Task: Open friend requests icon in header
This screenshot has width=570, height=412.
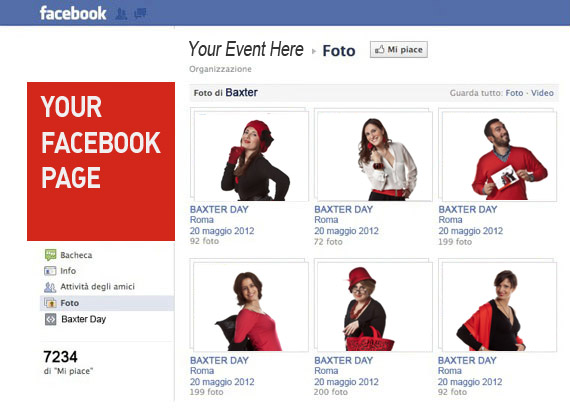Action: [121, 14]
